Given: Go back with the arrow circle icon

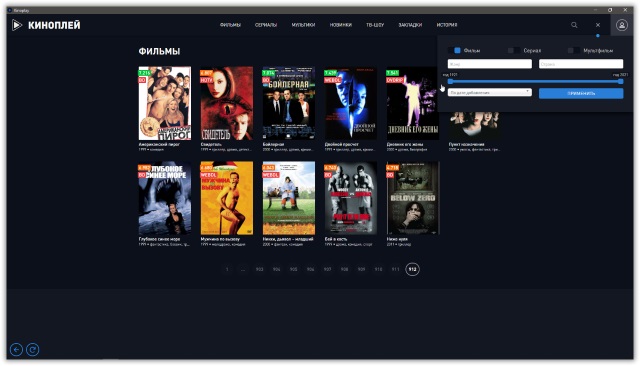Looking at the screenshot, I should (16, 350).
